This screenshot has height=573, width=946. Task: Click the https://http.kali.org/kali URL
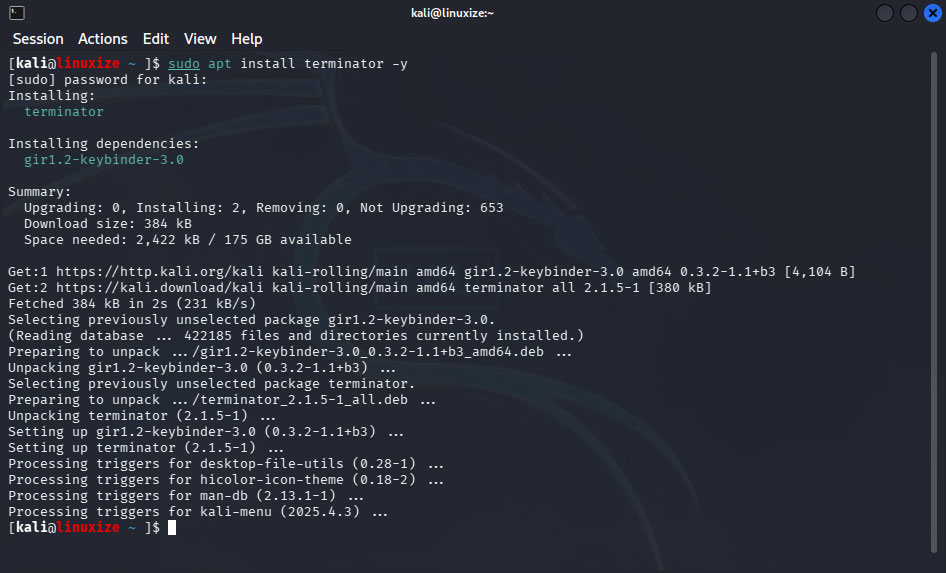160,272
